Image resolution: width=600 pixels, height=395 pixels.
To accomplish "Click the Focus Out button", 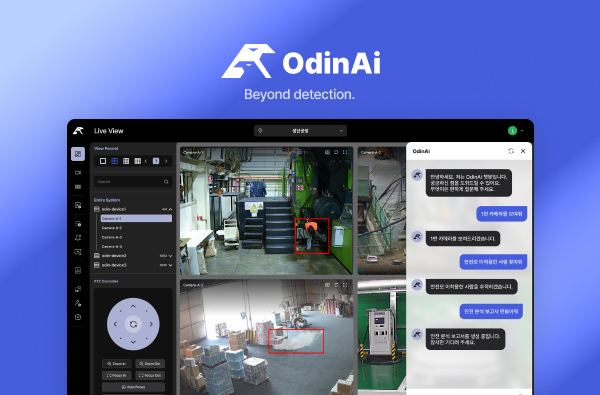I will coord(150,375).
